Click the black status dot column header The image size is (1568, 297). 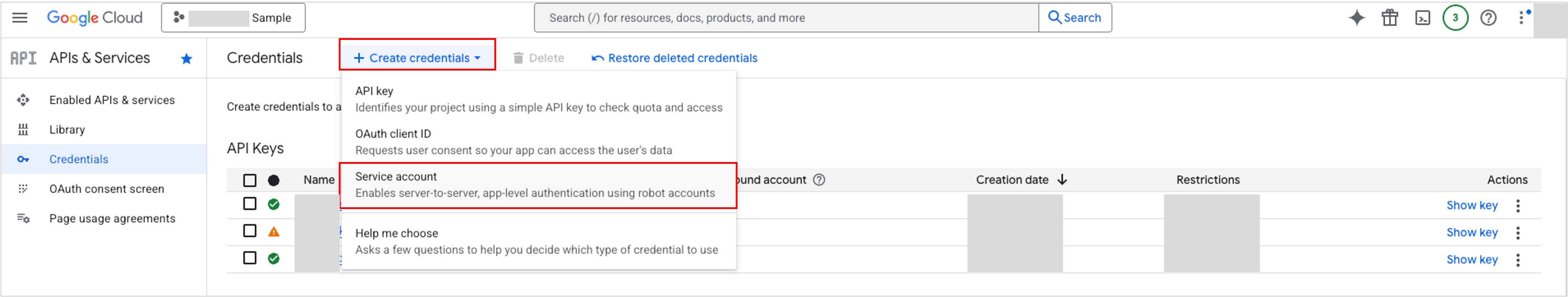pos(274,180)
